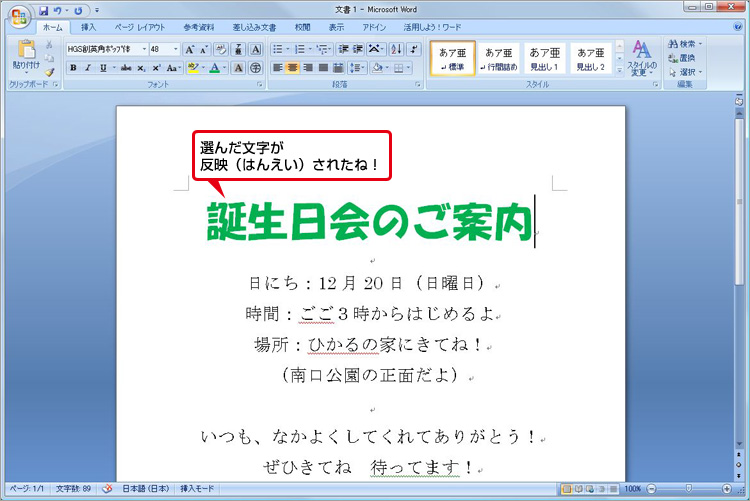Viewport: 750px width, 501px height.
Task: Open the 参考資料 (References) tab
Action: 199,27
